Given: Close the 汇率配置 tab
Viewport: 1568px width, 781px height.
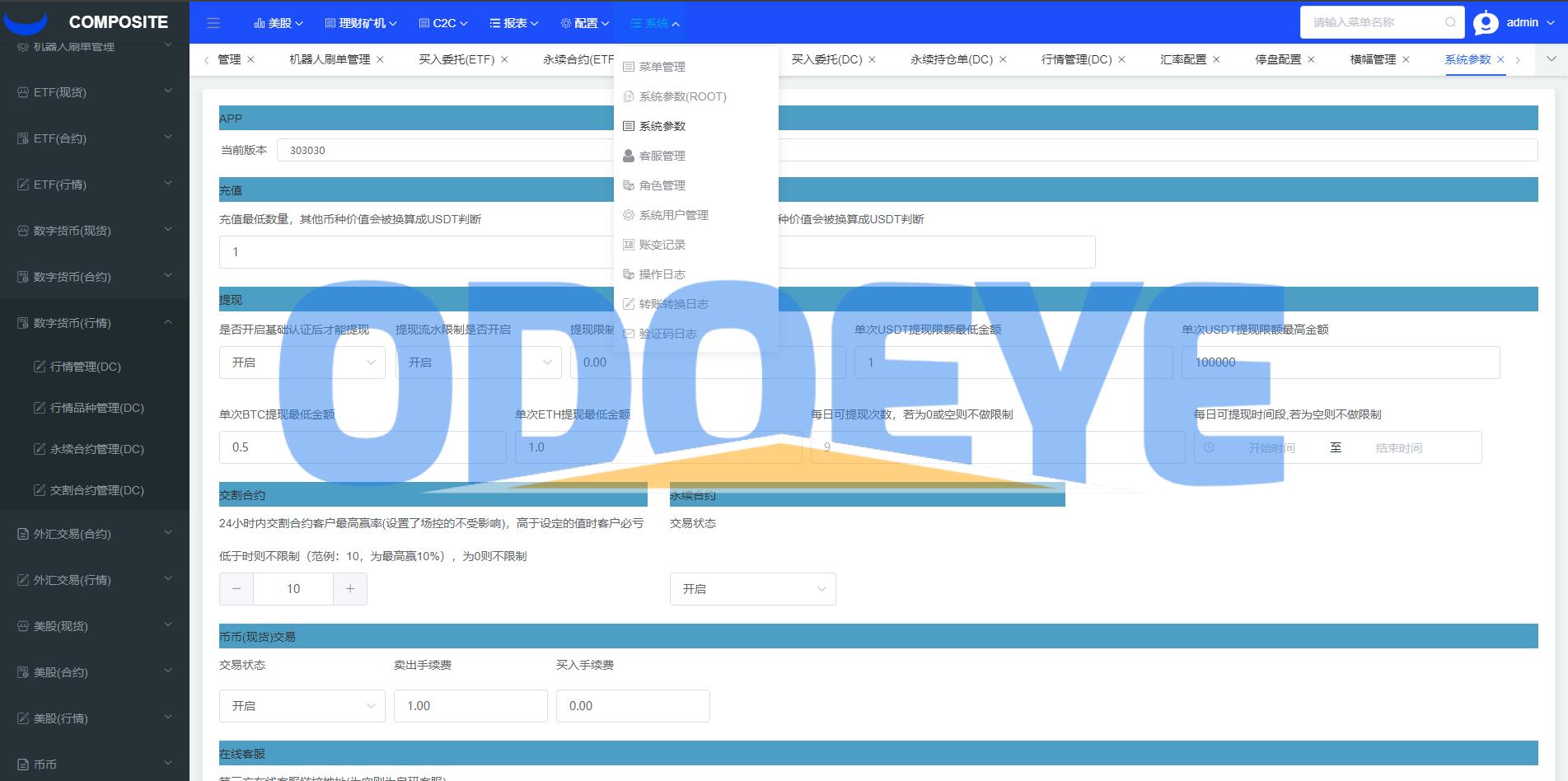Looking at the screenshot, I should pos(1216,59).
